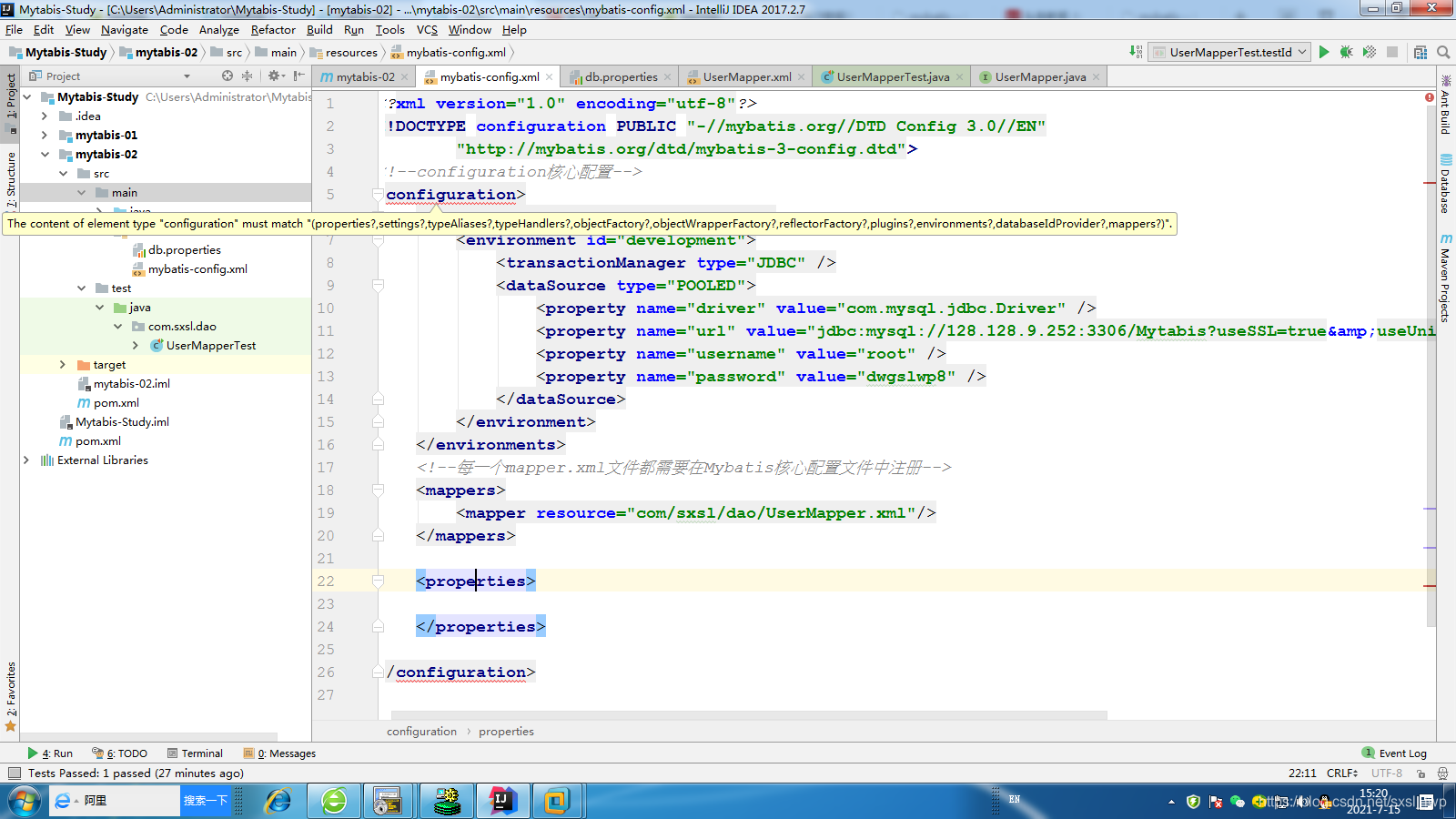The image size is (1456, 819).
Task: Open the Terminal tool window
Action: [195, 753]
